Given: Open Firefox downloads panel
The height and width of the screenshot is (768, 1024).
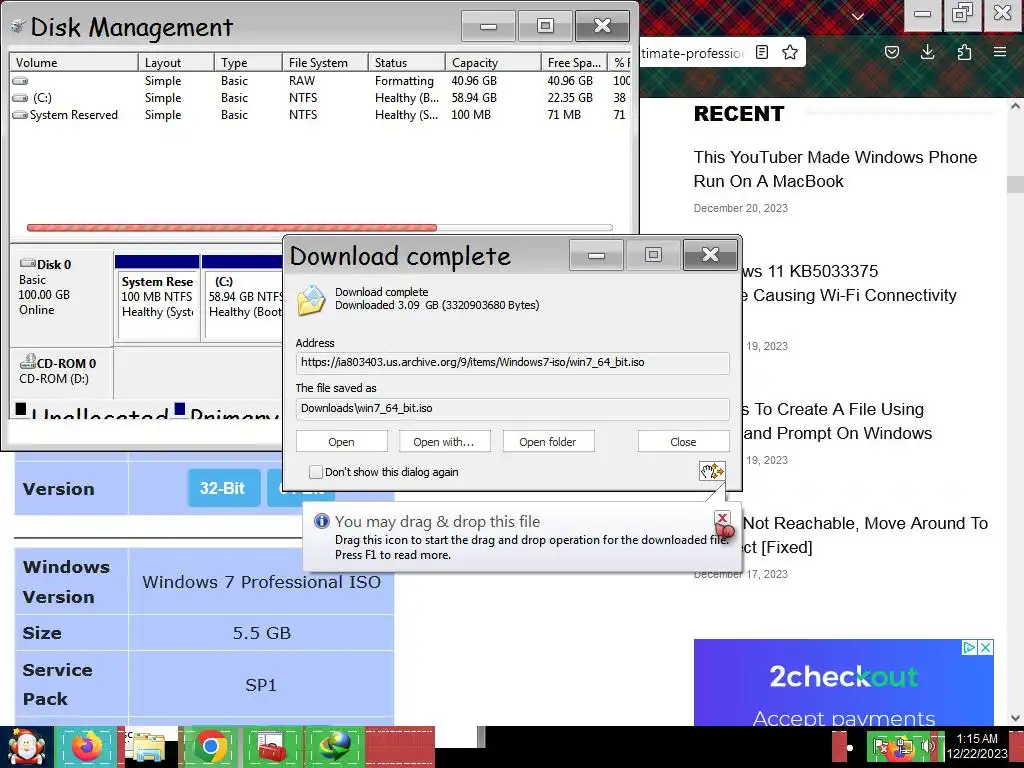Looking at the screenshot, I should [x=927, y=52].
